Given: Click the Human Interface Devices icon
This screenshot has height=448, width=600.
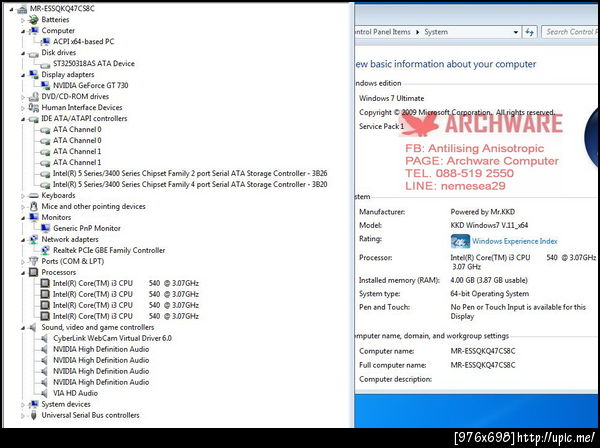Looking at the screenshot, I should pos(34,108).
